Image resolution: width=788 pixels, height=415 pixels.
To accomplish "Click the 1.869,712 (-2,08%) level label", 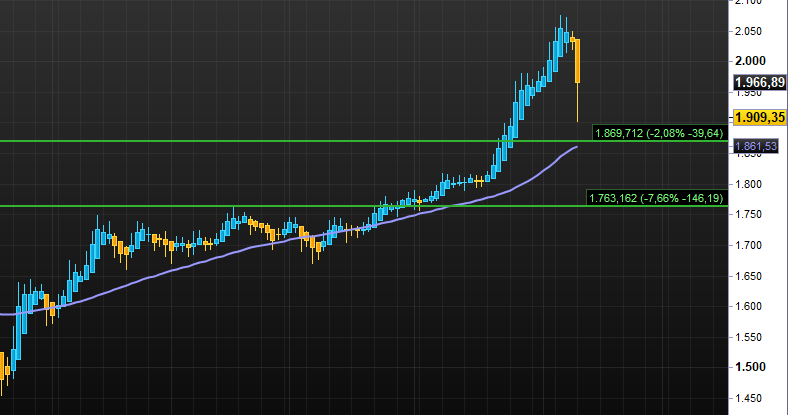I will coord(660,132).
